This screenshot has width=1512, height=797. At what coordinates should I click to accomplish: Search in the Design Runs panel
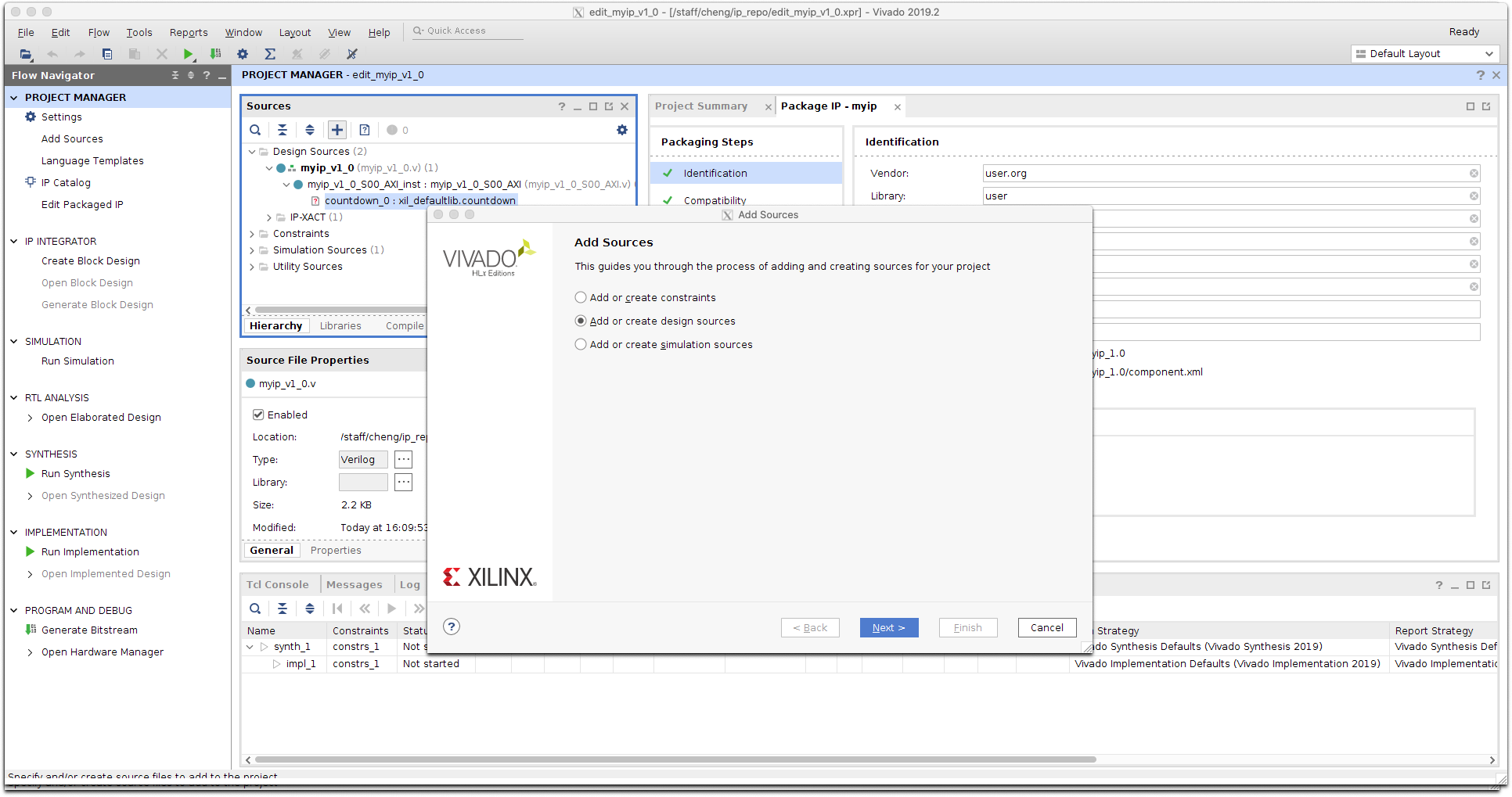[255, 609]
